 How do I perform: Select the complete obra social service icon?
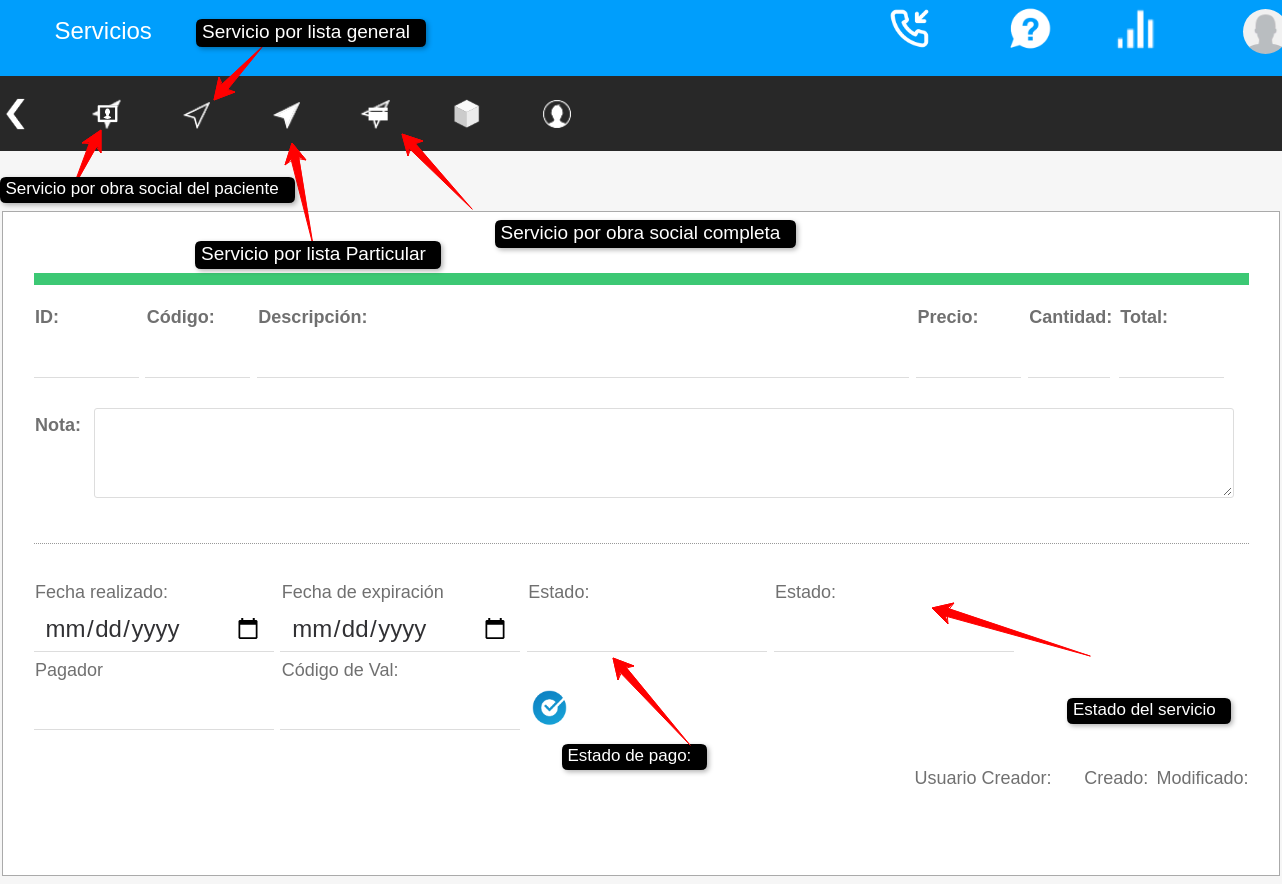376,114
